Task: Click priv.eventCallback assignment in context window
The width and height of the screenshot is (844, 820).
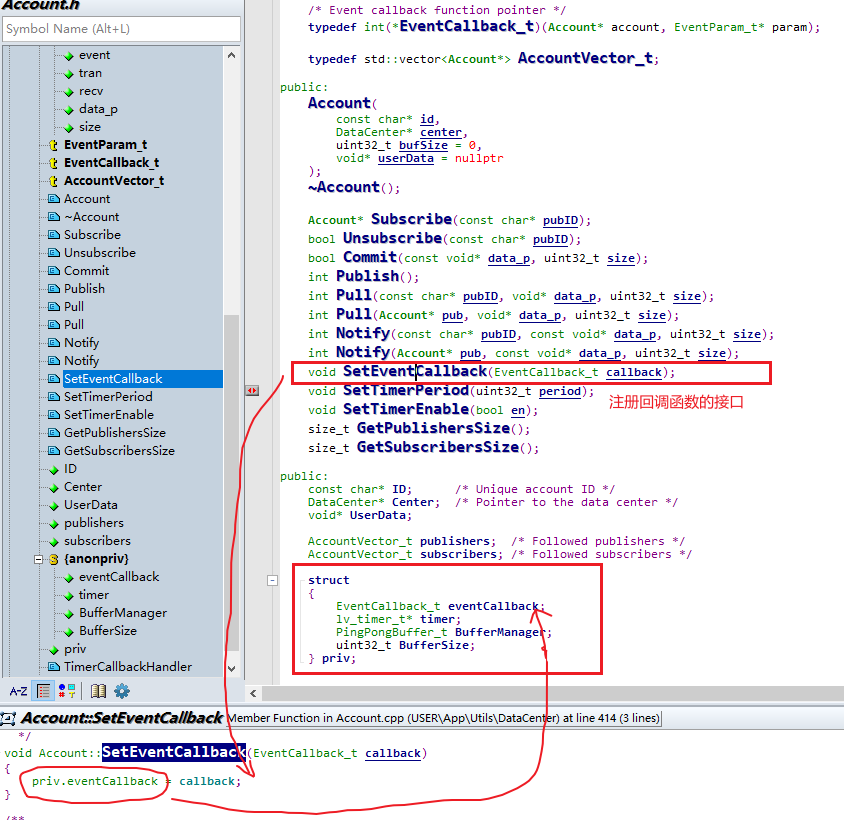Action: (x=95, y=781)
